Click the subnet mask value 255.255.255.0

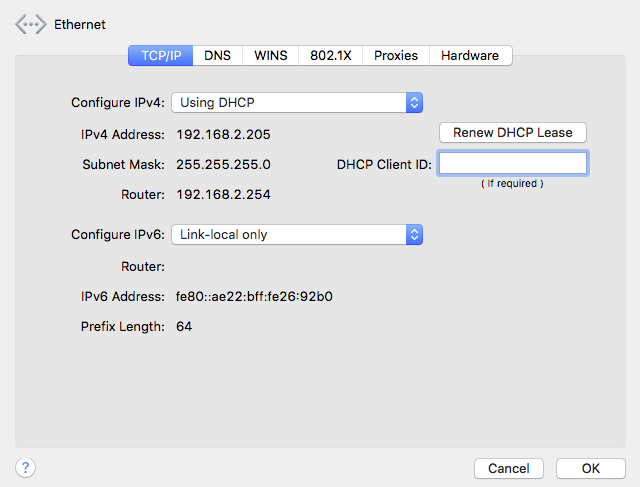pyautogui.click(x=223, y=164)
